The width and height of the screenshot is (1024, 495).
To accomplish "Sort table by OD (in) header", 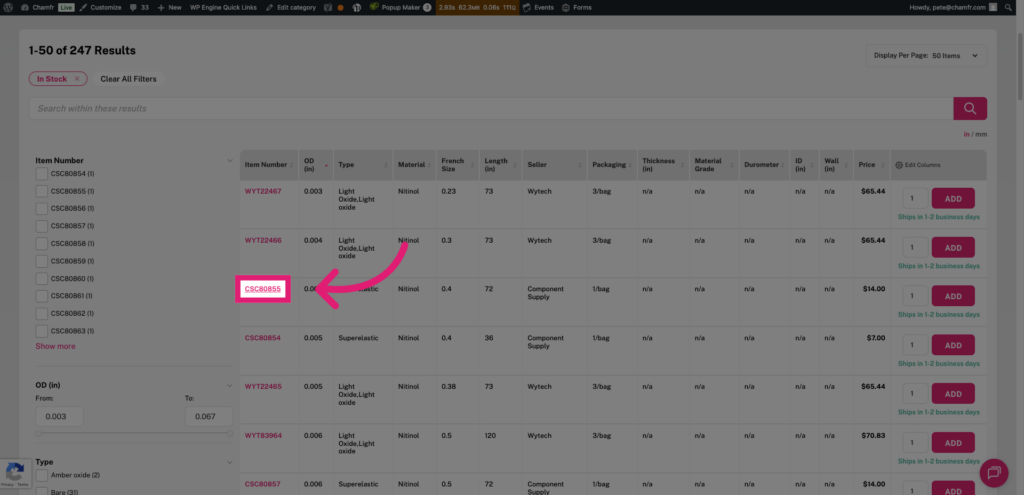I will point(316,165).
